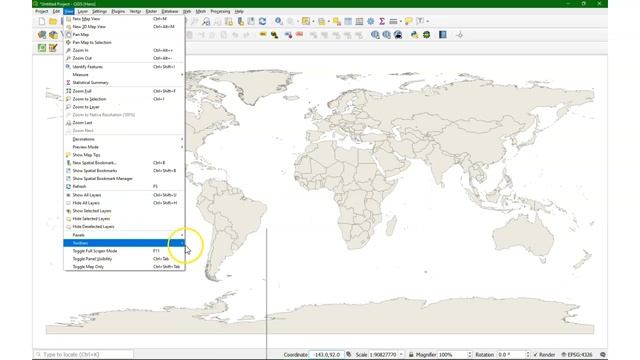Click the Rotation spin box stepper
The width and height of the screenshot is (640, 360).
coord(528,355)
